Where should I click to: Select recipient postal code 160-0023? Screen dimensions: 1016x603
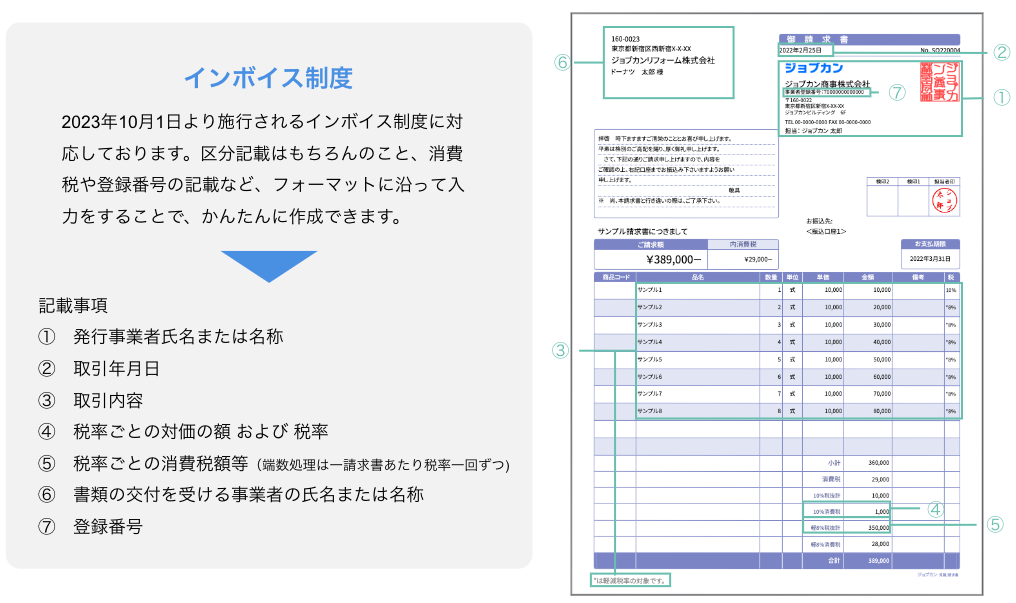point(625,39)
